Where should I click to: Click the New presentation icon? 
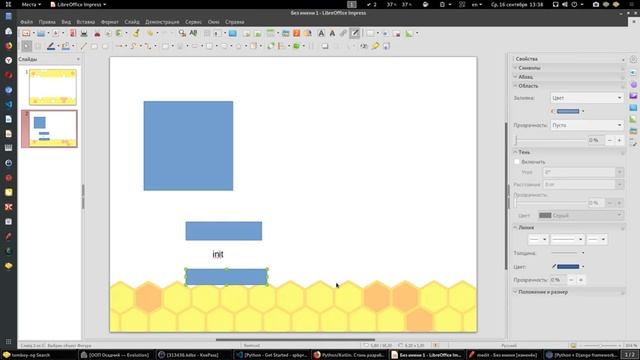tap(26, 33)
